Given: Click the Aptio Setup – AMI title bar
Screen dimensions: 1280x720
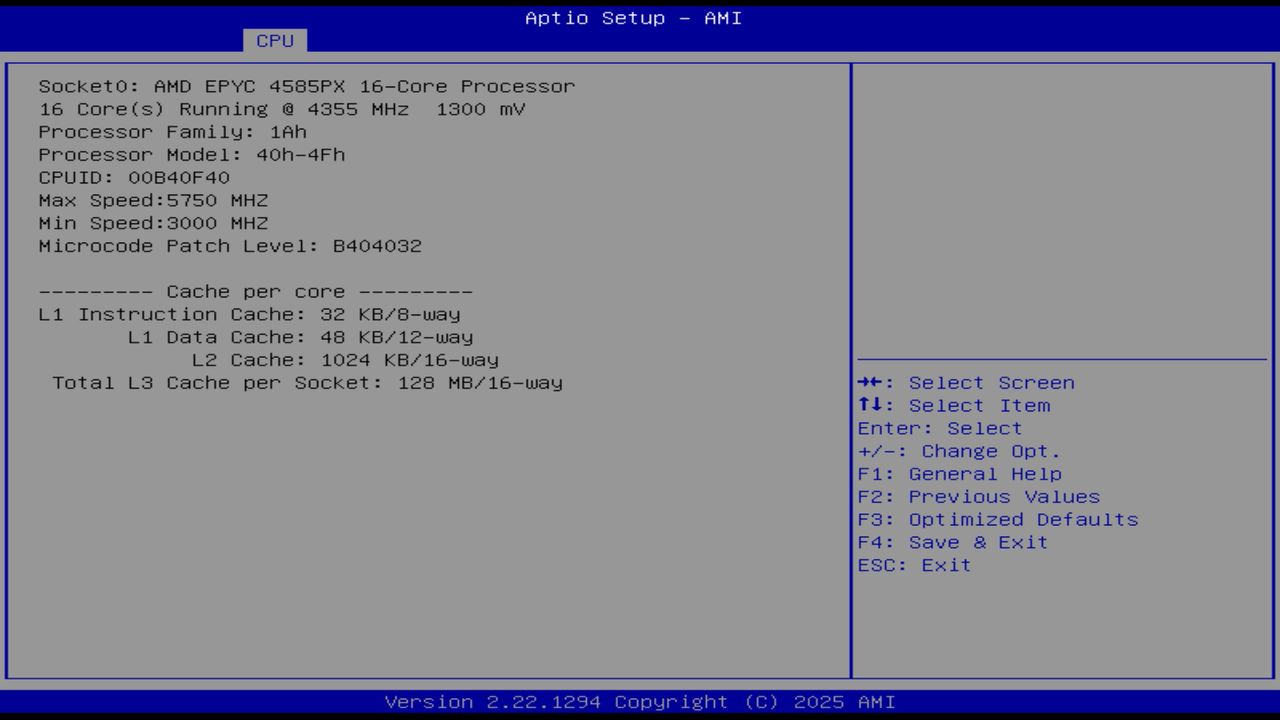Looking at the screenshot, I should pos(632,17).
